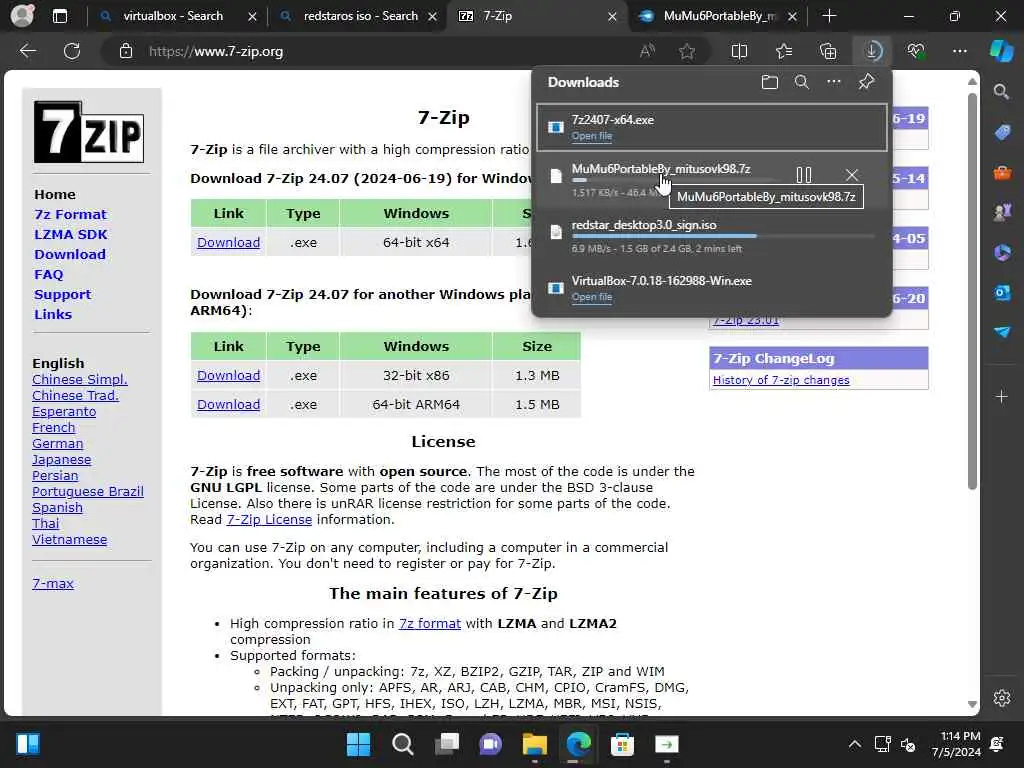
Task: Activate the Read aloud icon in address bar
Action: coord(647,51)
